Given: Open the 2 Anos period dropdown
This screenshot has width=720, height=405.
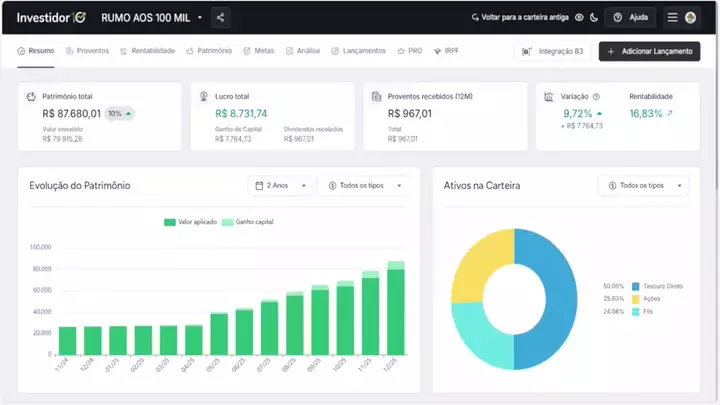Looking at the screenshot, I should coord(281,185).
